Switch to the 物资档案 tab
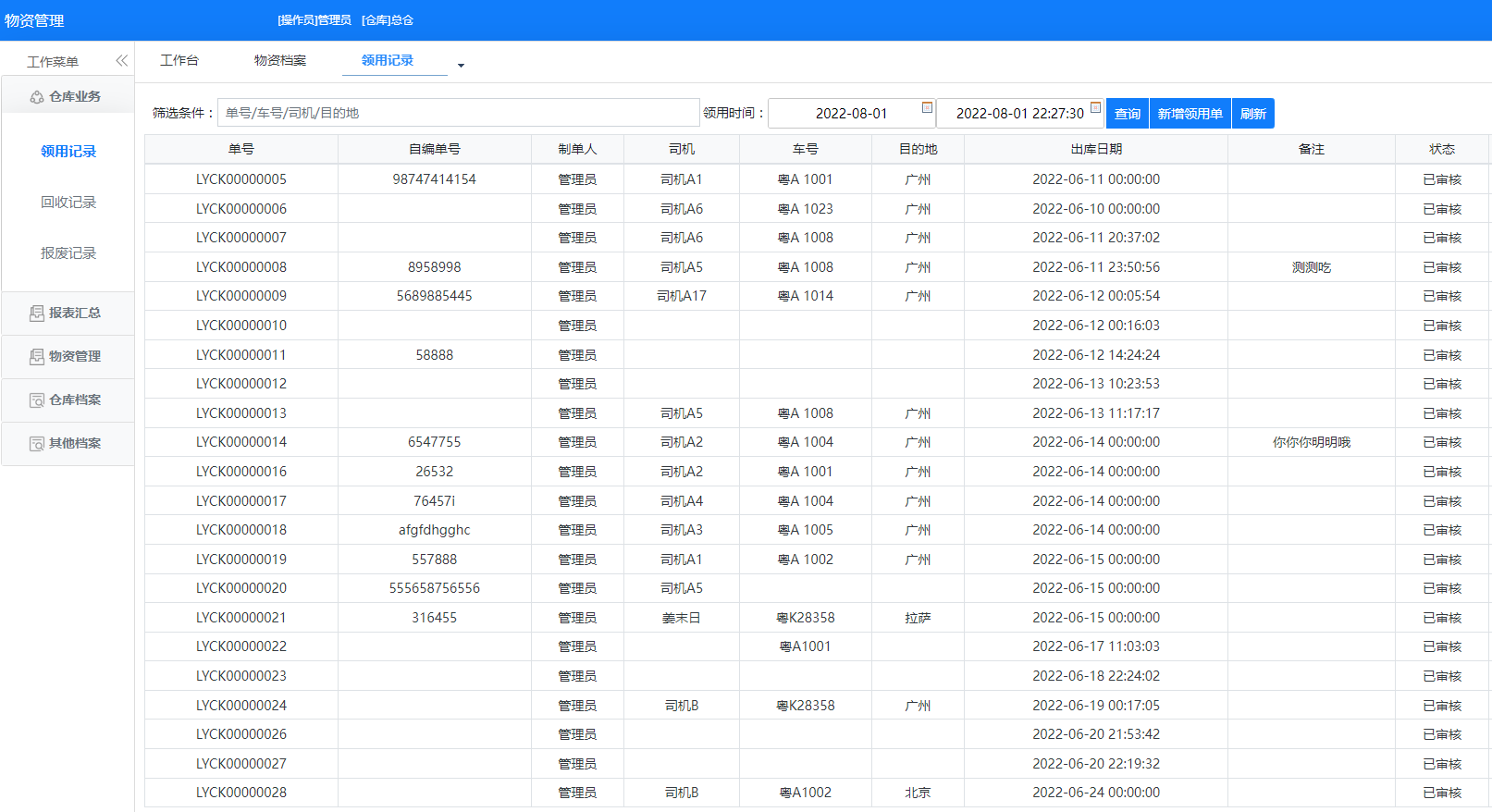Image resolution: width=1492 pixels, height=812 pixels. tap(280, 60)
